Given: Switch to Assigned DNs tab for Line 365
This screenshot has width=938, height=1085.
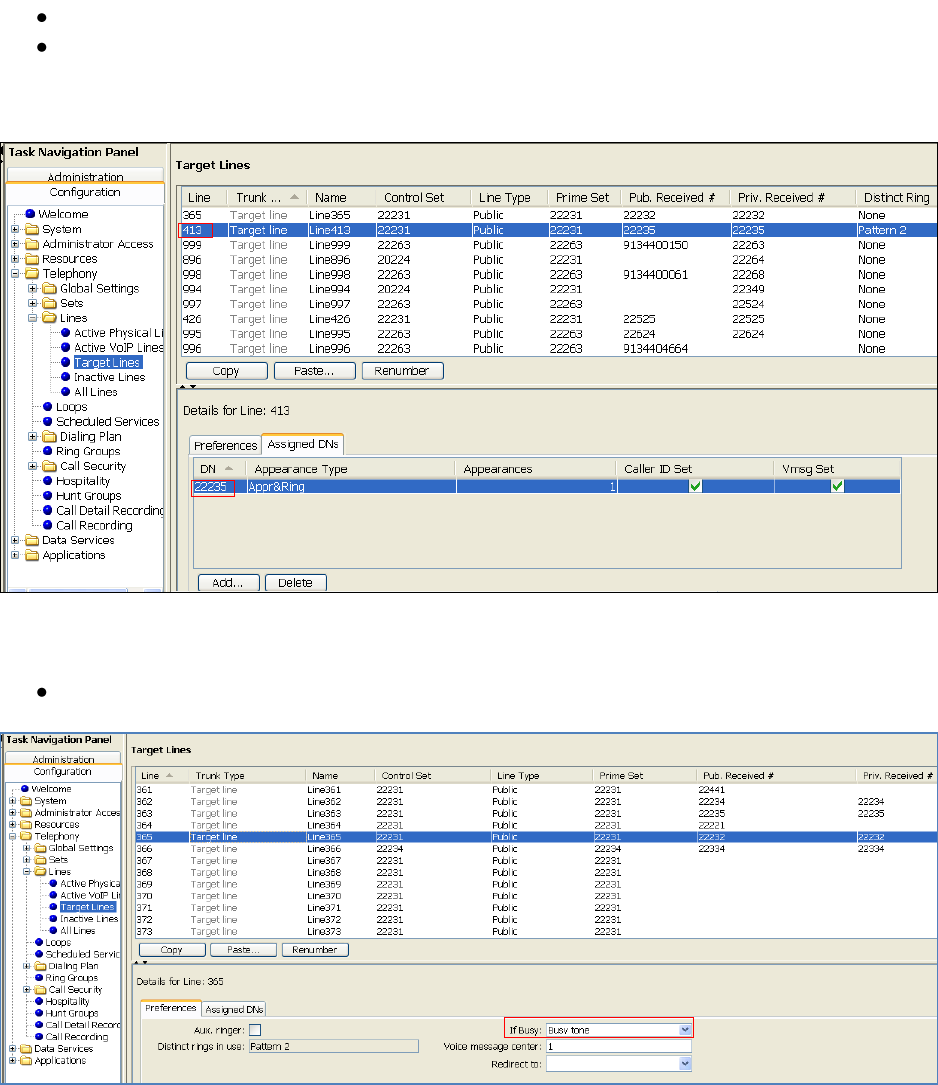Looking at the screenshot, I should coord(234,1009).
